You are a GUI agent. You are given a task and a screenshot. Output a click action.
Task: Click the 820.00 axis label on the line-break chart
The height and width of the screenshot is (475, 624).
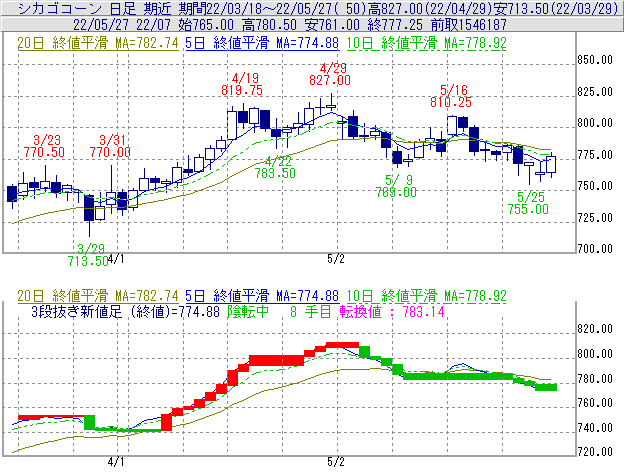coord(595,329)
